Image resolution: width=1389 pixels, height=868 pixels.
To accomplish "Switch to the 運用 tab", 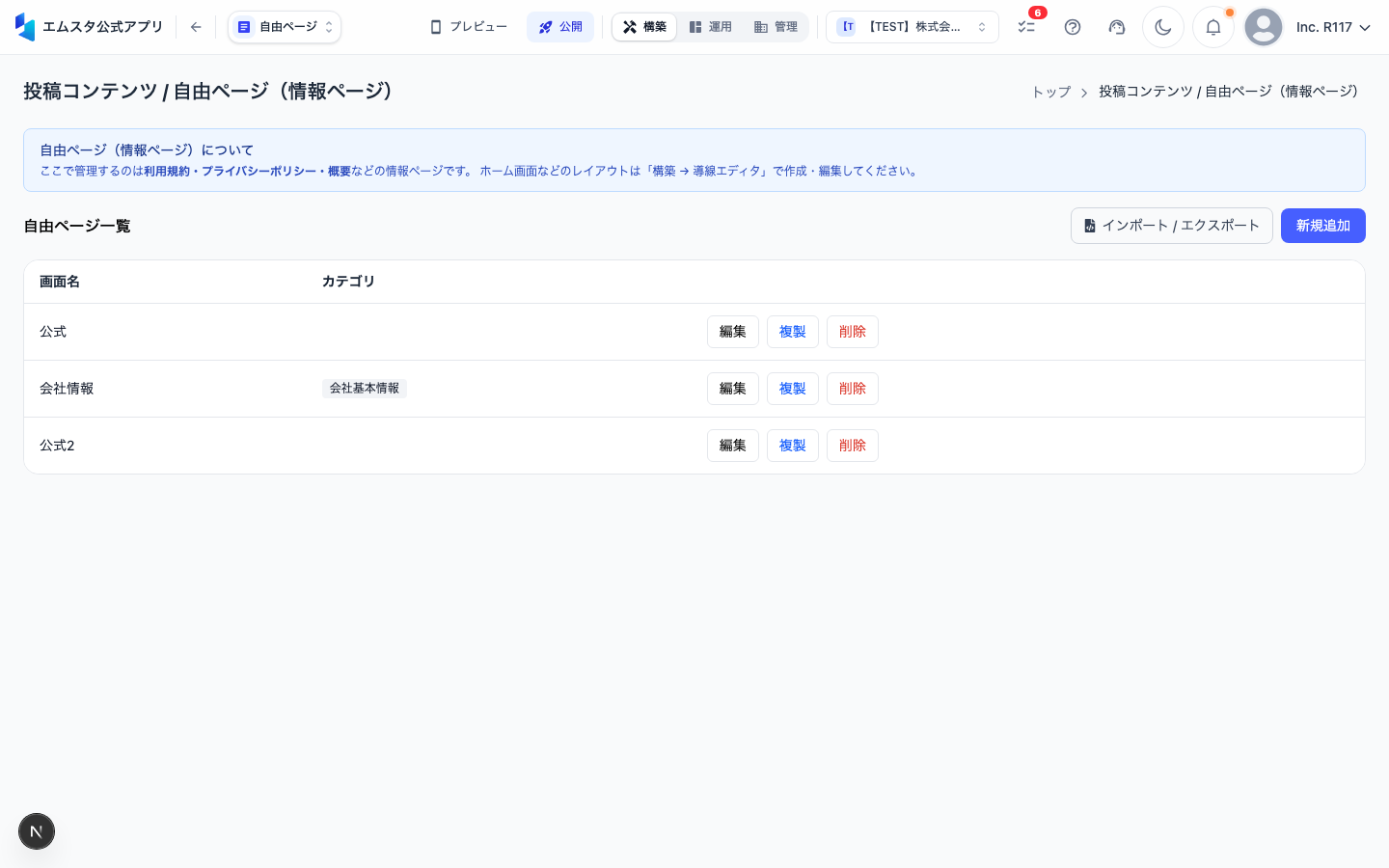I will click(x=710, y=27).
